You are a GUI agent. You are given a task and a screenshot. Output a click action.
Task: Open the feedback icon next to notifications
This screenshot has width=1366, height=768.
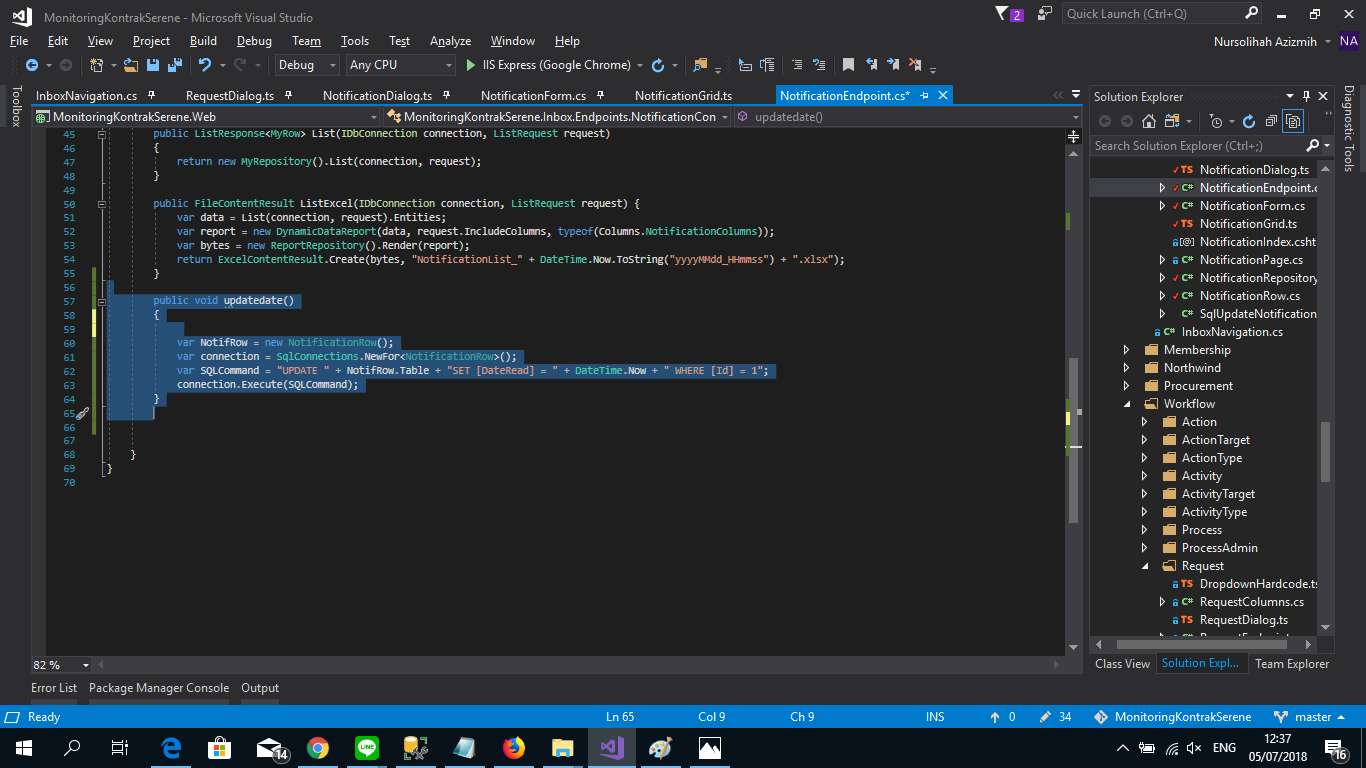[x=1045, y=14]
